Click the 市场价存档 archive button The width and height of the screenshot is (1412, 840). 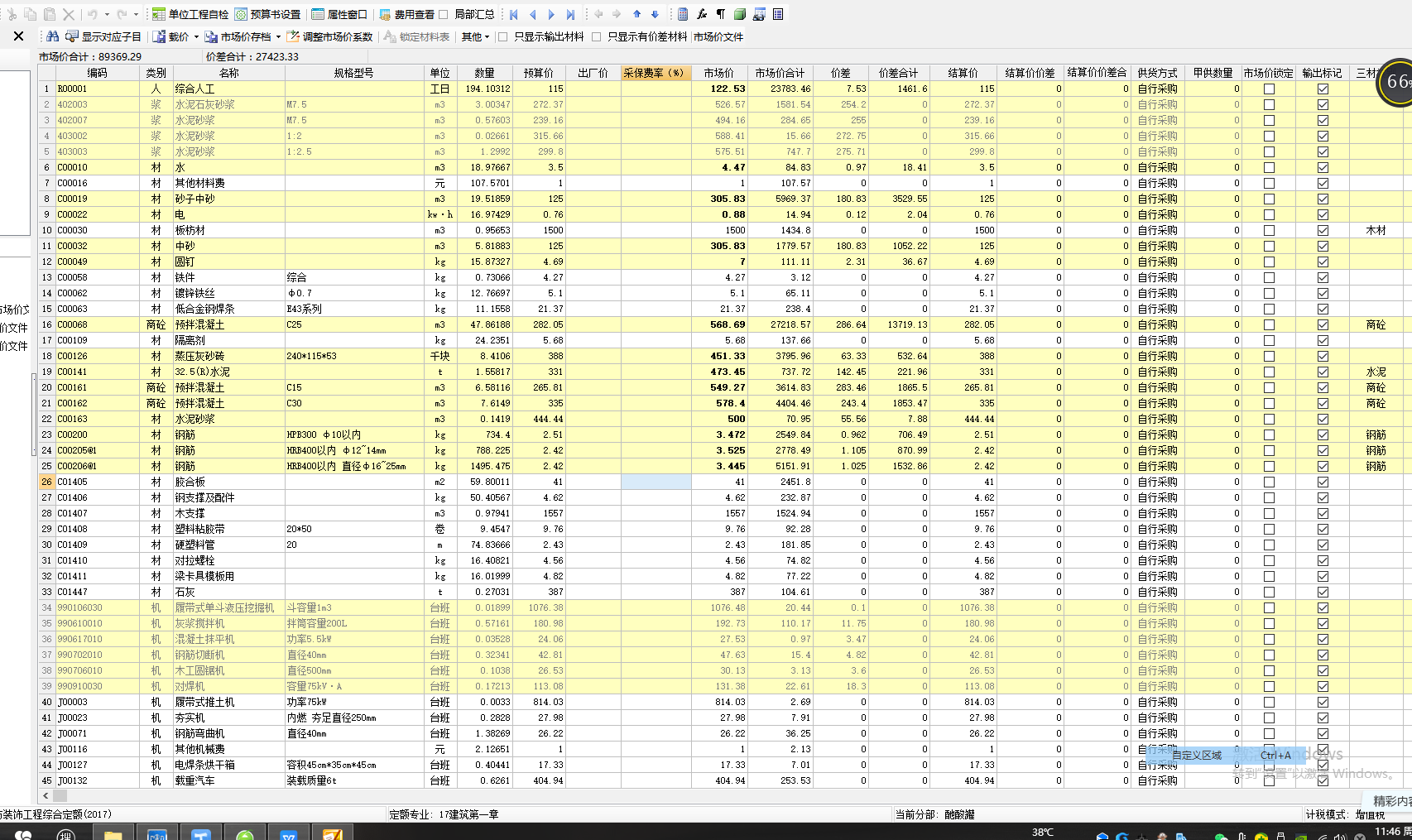238,36
